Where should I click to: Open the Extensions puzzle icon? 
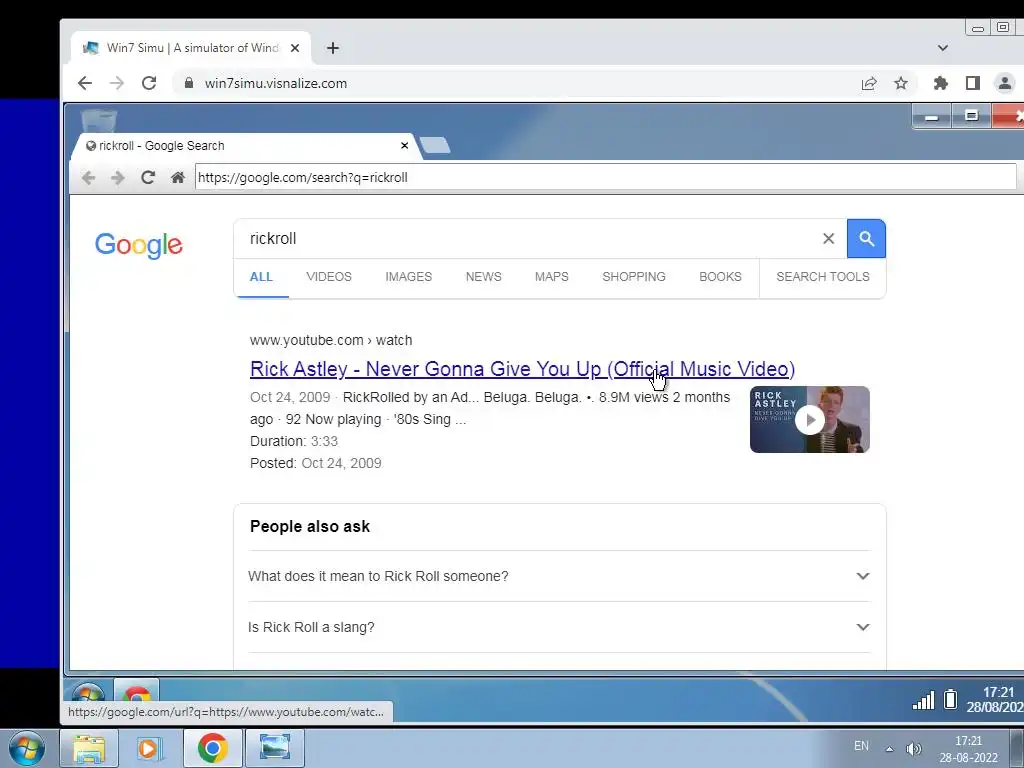click(x=940, y=84)
